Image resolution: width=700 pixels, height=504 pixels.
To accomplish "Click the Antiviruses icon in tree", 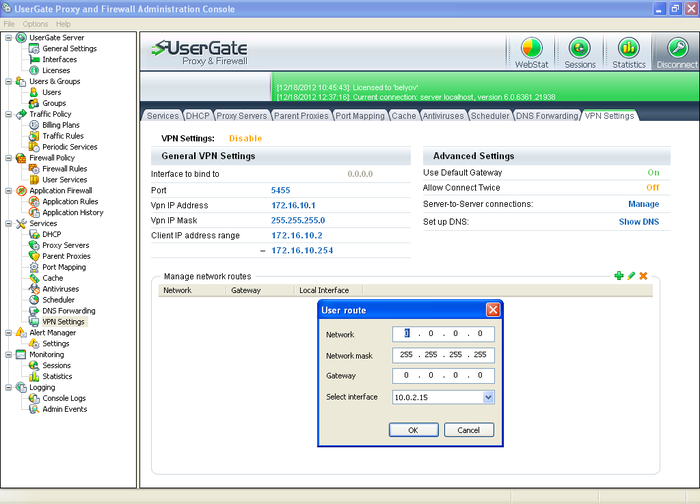I will [34, 289].
